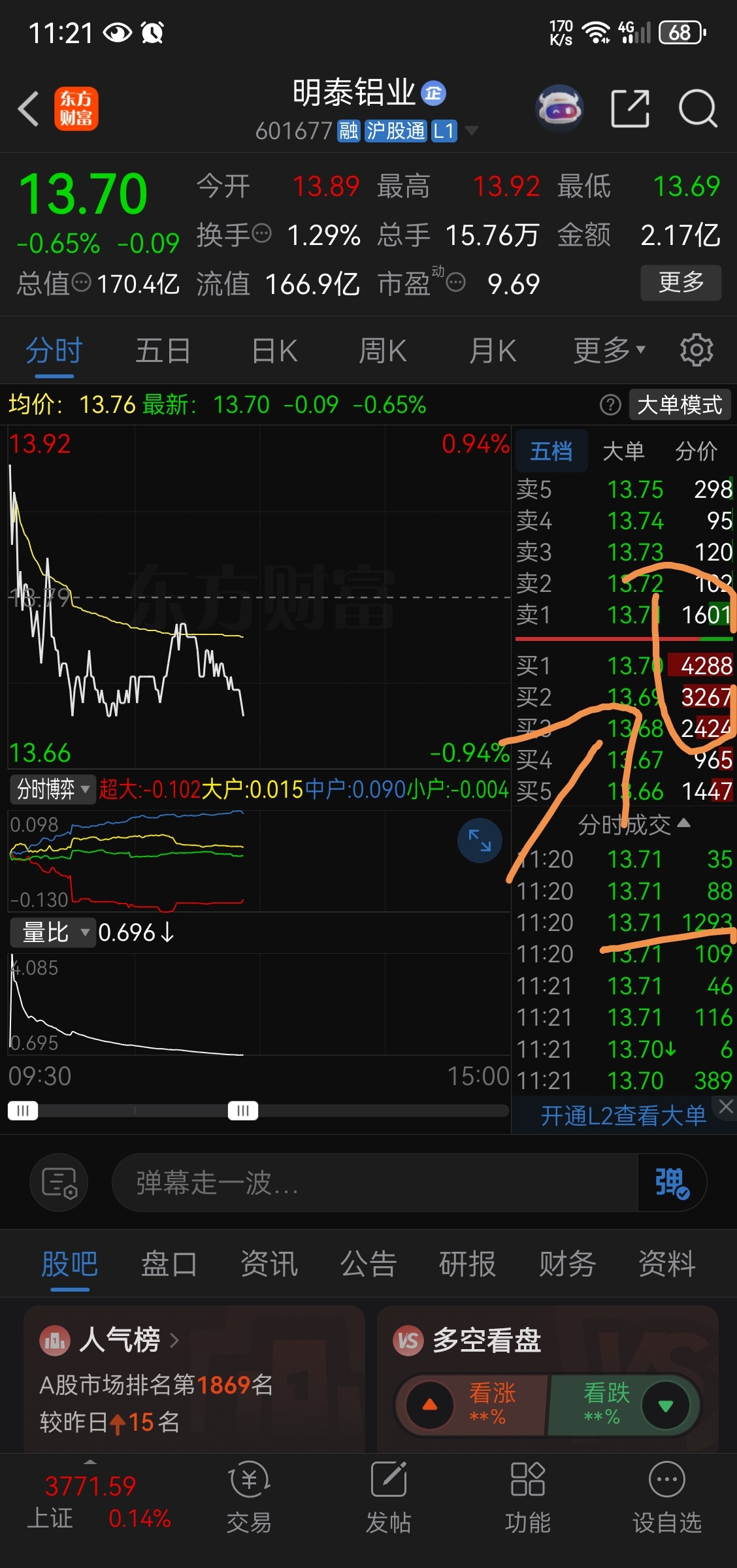The width and height of the screenshot is (737, 1568).
Task: Expand the 上证 index bar arrow
Action: pos(90,1462)
